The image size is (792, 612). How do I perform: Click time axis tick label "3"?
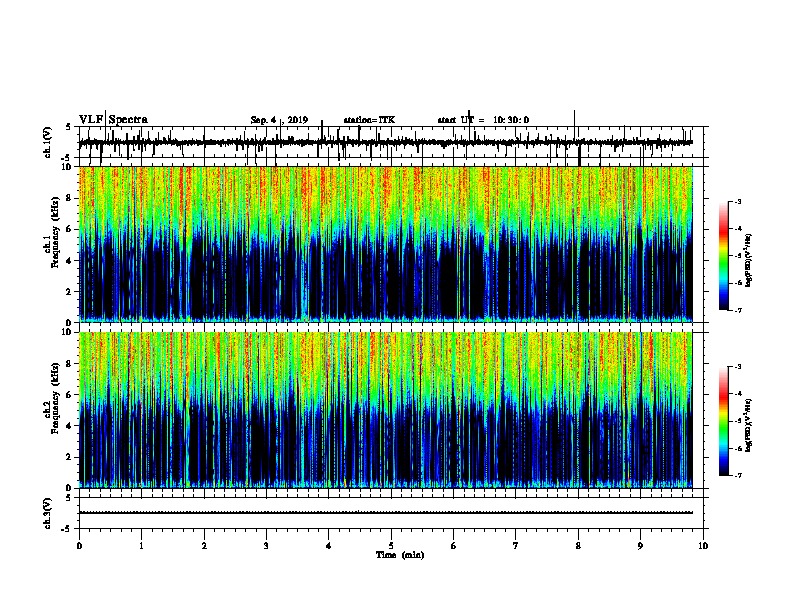pos(266,546)
